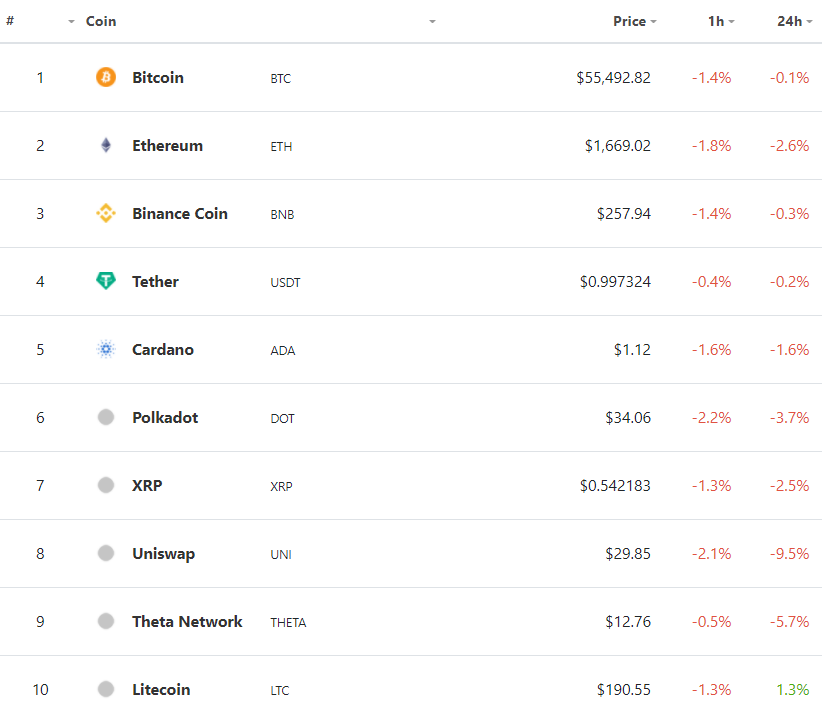Sort by the Coin column header
Screen dimensions: 822x720
click(x=101, y=21)
